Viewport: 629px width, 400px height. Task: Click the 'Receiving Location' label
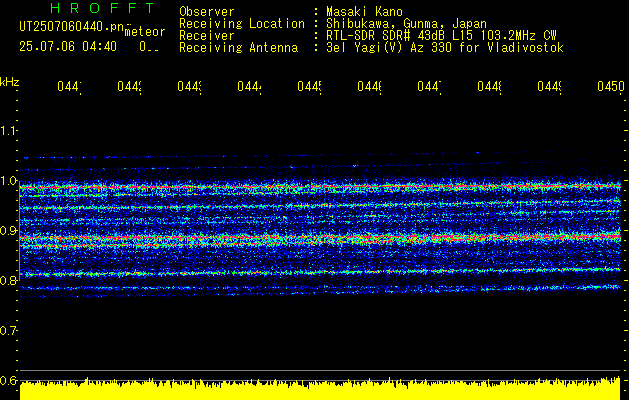(x=242, y=24)
